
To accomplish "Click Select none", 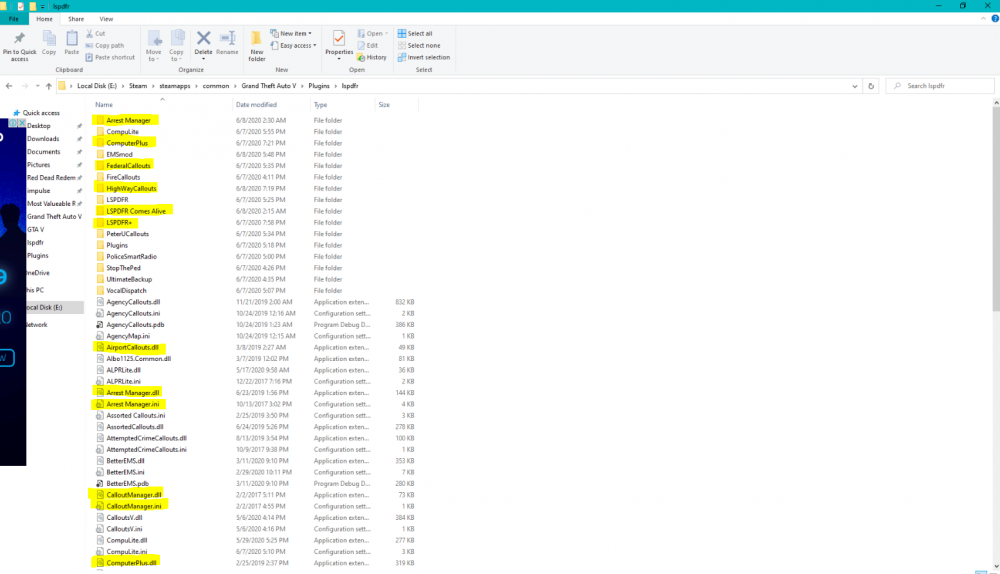I will click(x=419, y=45).
